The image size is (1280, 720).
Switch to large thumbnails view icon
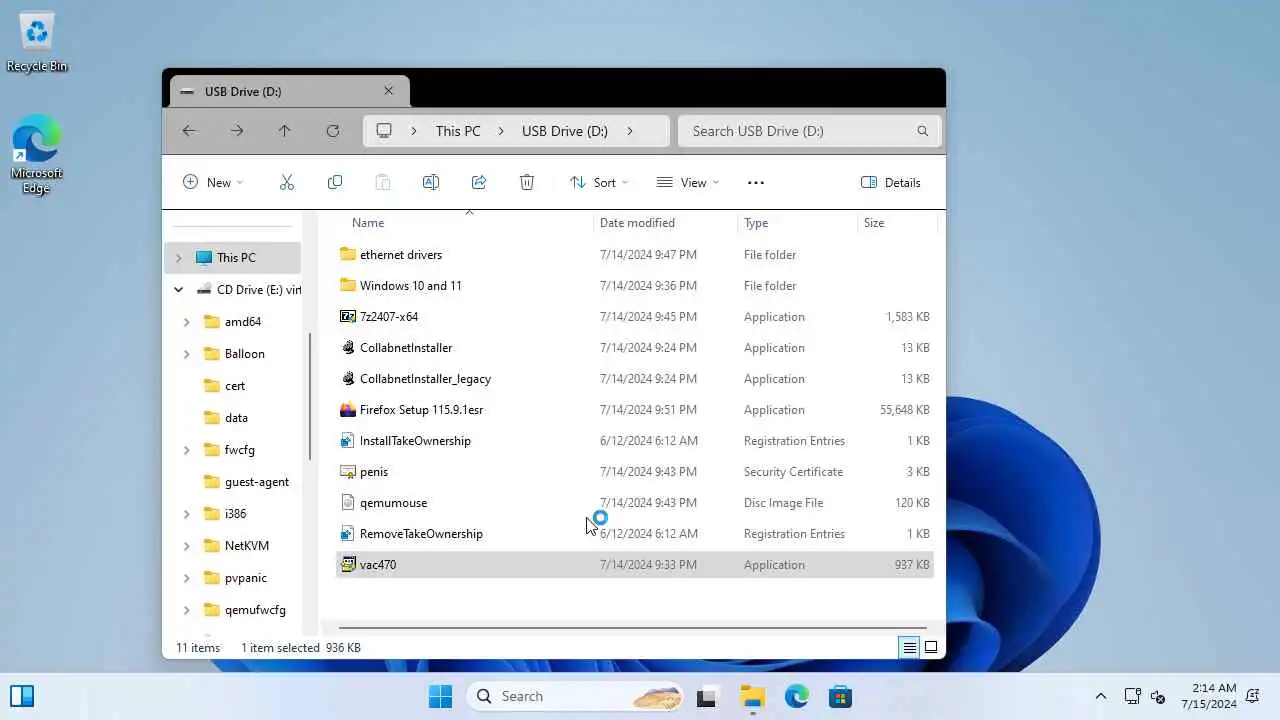pos(931,647)
